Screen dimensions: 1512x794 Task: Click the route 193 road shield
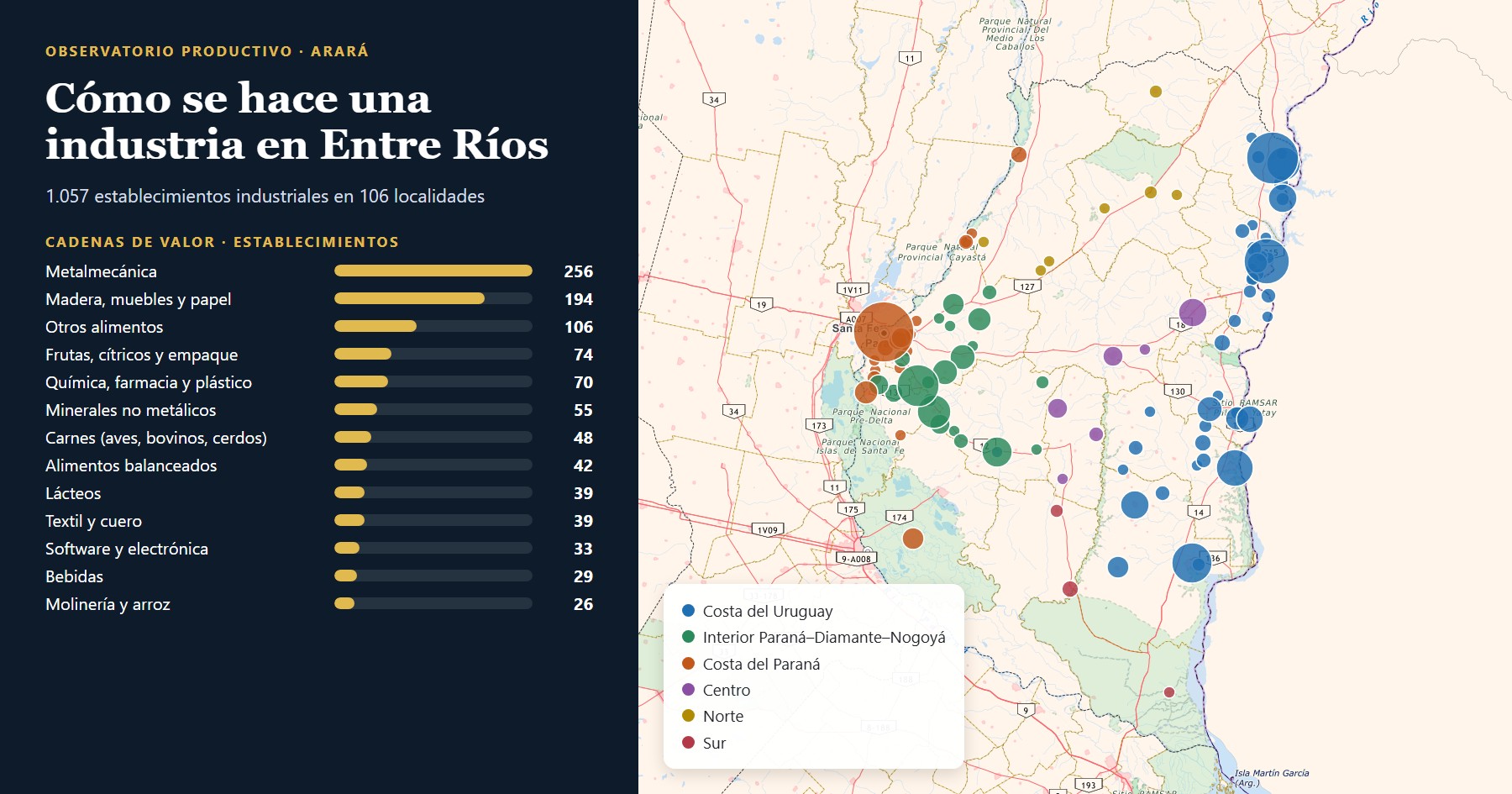point(1089,785)
